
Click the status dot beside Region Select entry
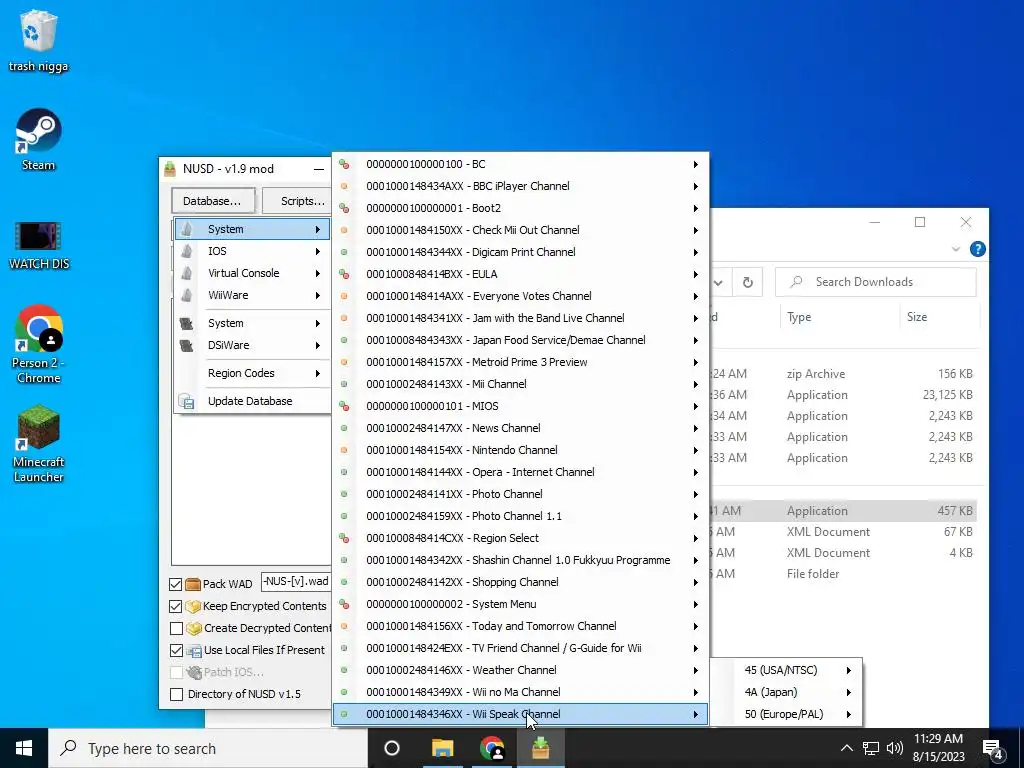pyautogui.click(x=344, y=538)
